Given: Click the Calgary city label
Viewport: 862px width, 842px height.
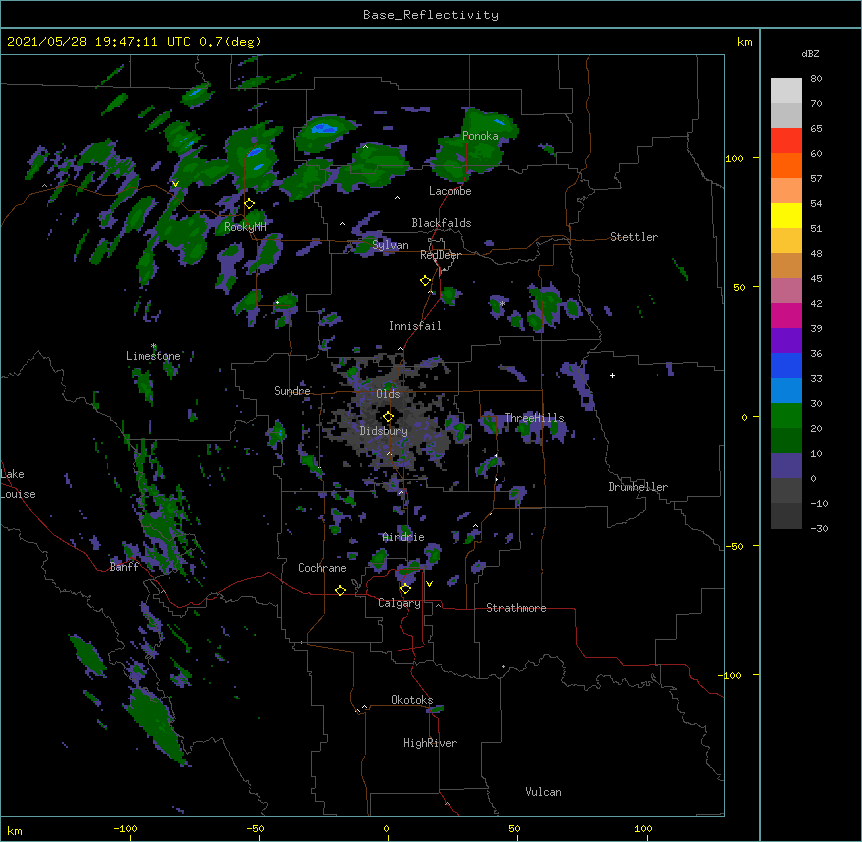Looking at the screenshot, I should tap(400, 603).
